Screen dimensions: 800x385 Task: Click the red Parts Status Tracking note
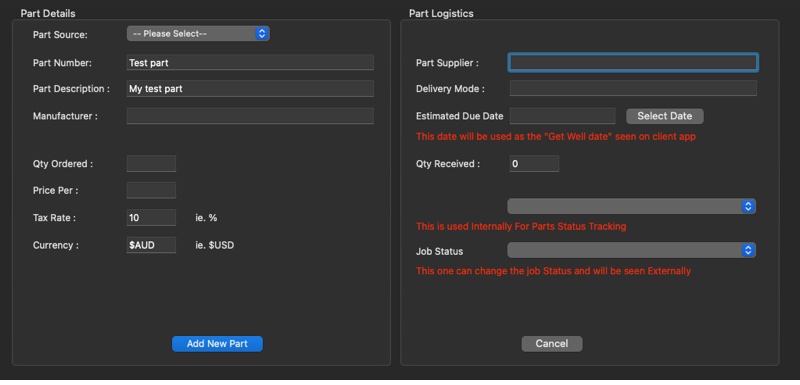(x=521, y=226)
